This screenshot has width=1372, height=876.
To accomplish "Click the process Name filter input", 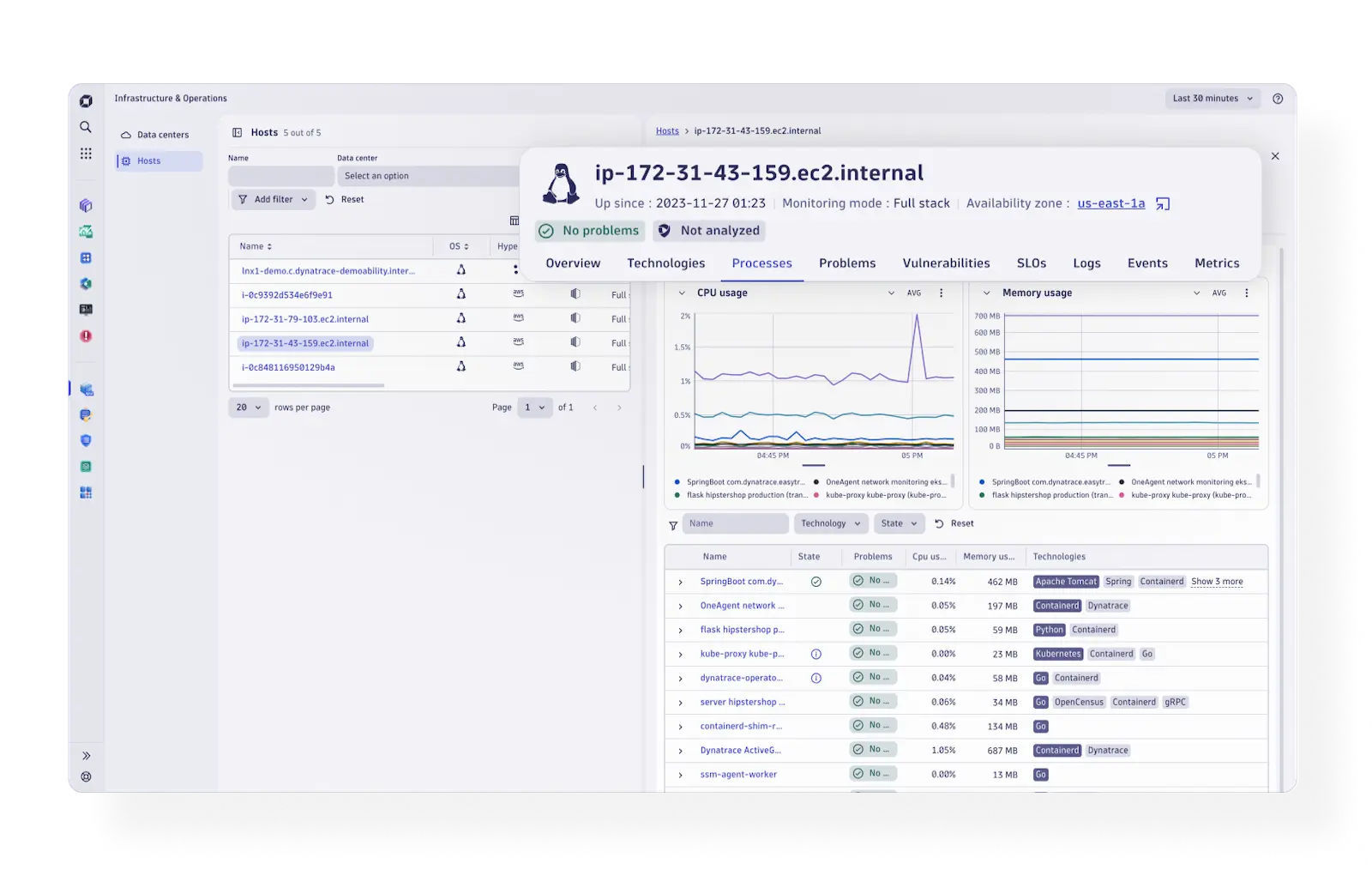I will coord(736,523).
